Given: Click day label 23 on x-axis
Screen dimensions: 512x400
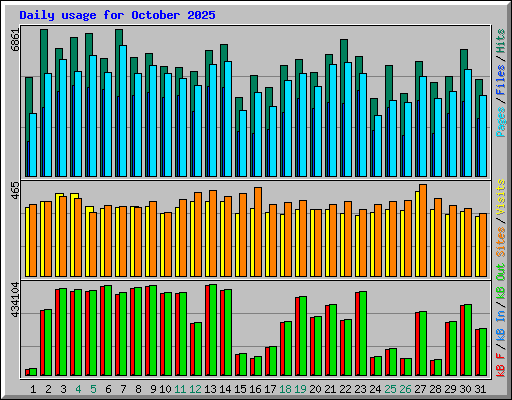Looking at the screenshot, I should tap(360, 389).
